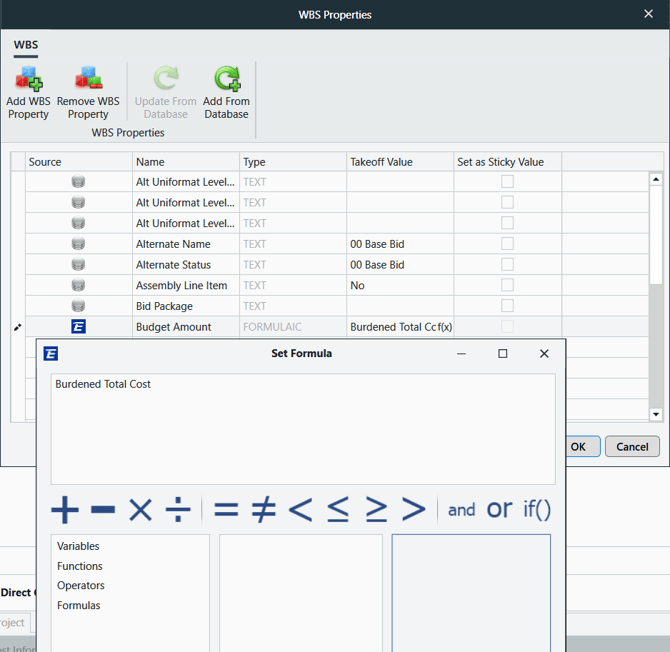
Task: Insert the division operator symbol
Action: [178, 510]
